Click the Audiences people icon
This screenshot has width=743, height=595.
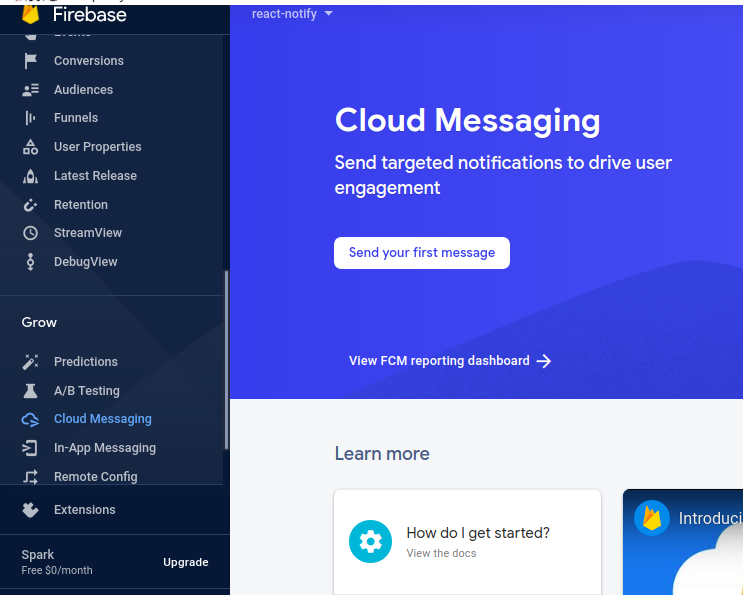(x=30, y=90)
